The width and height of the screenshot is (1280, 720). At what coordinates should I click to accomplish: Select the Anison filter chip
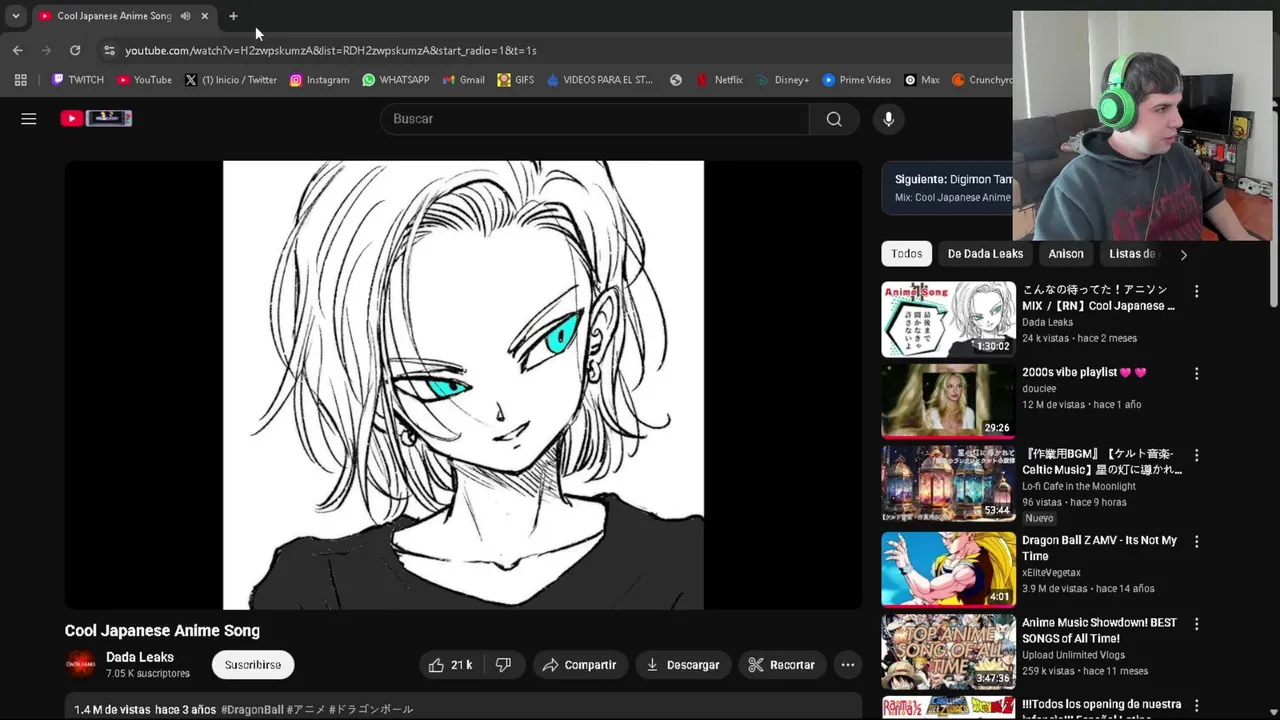pyautogui.click(x=1066, y=254)
